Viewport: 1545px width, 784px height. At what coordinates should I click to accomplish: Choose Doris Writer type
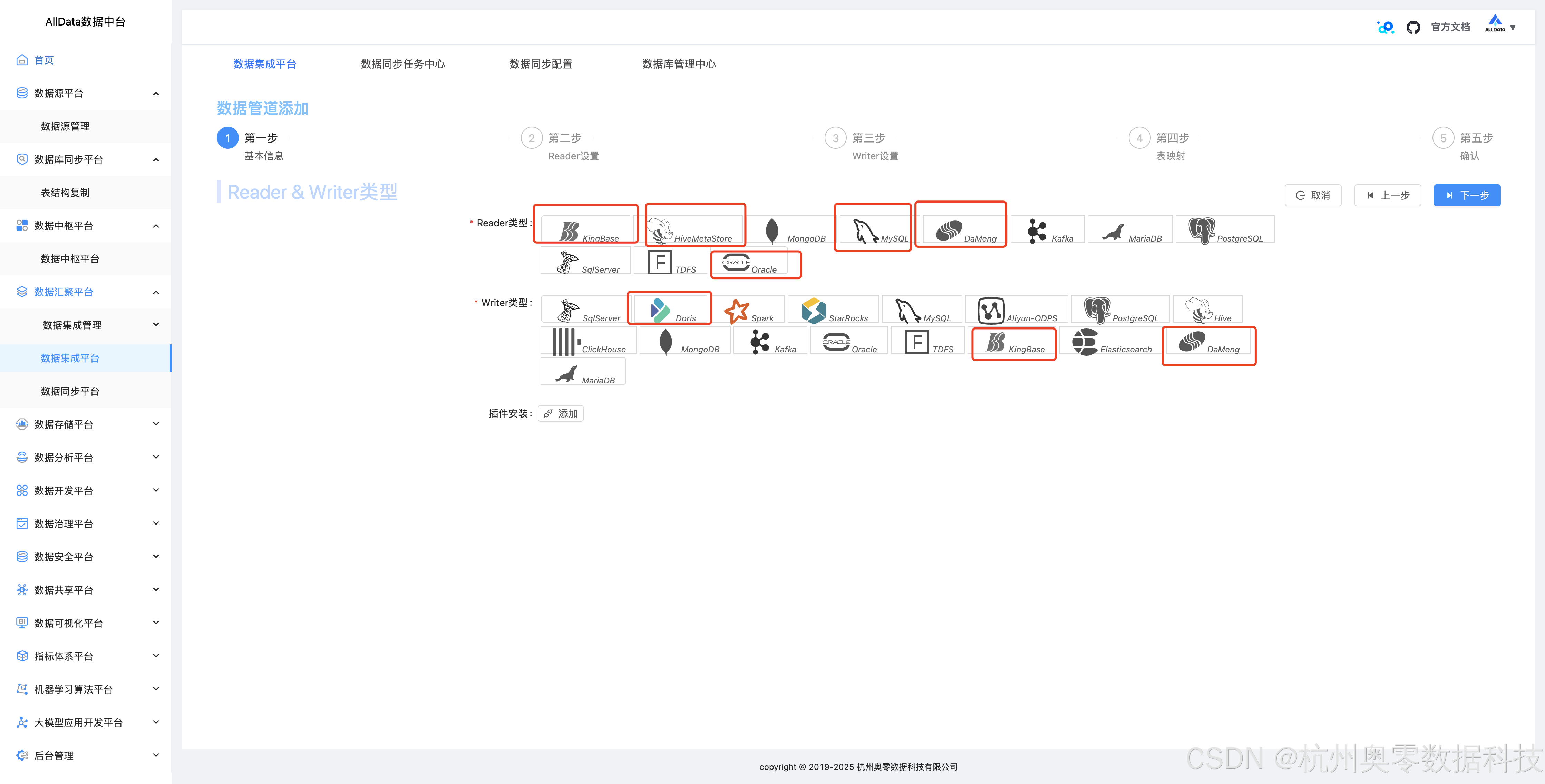point(671,309)
